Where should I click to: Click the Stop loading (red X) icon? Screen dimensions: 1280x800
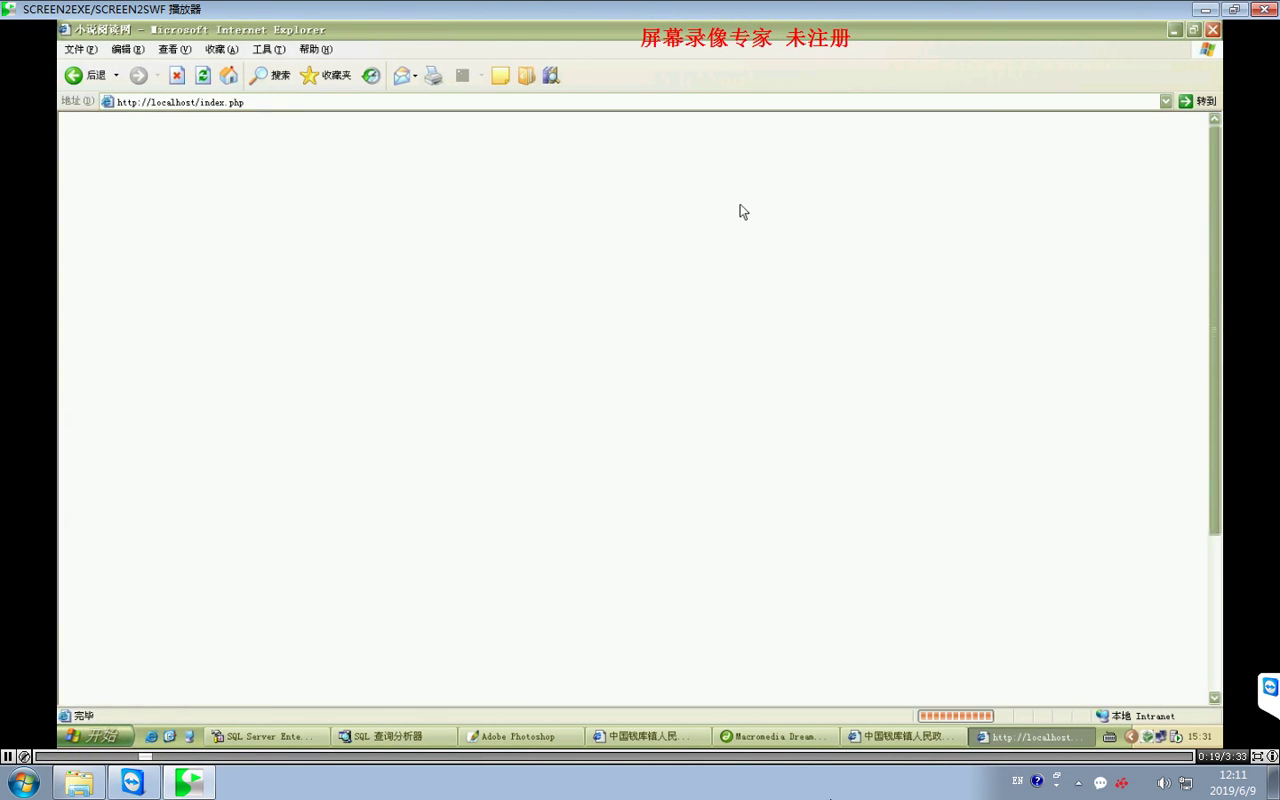177,76
